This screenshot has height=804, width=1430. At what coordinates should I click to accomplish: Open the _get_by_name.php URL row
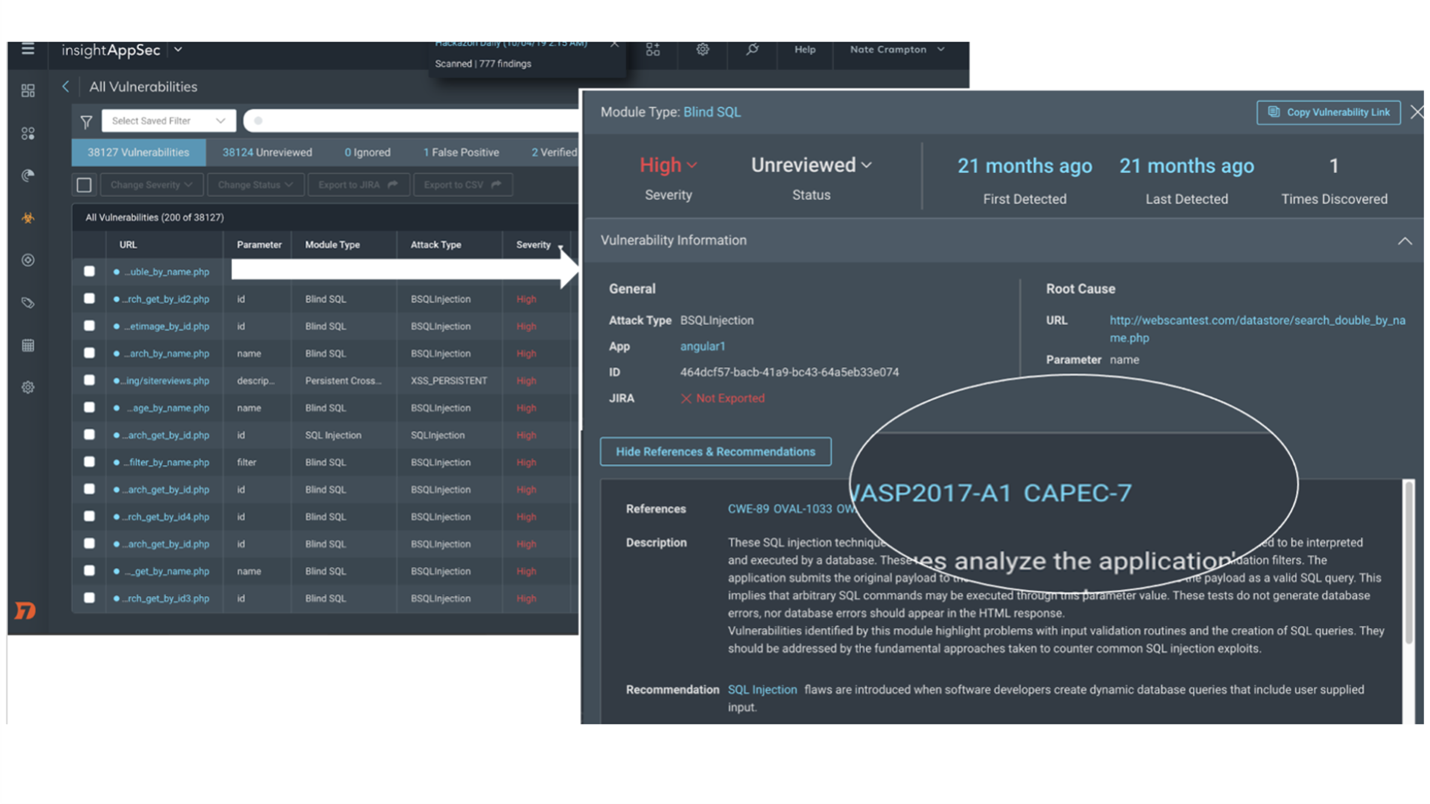pyautogui.click(x=167, y=571)
